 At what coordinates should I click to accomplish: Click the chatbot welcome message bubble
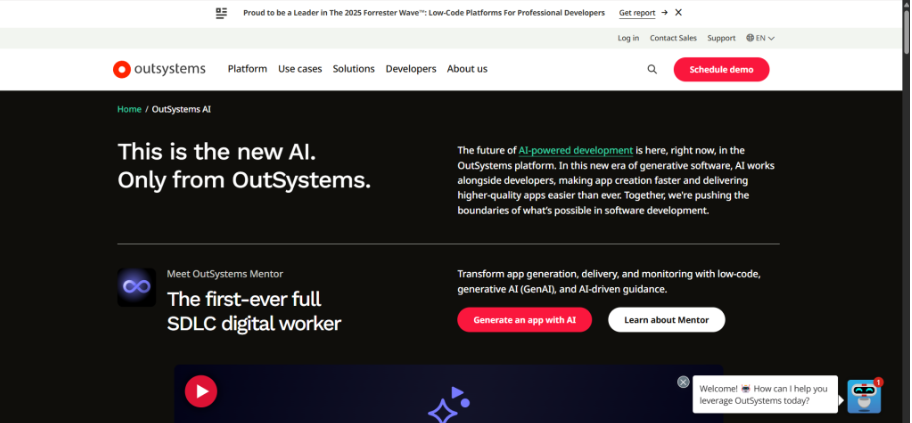[765, 394]
